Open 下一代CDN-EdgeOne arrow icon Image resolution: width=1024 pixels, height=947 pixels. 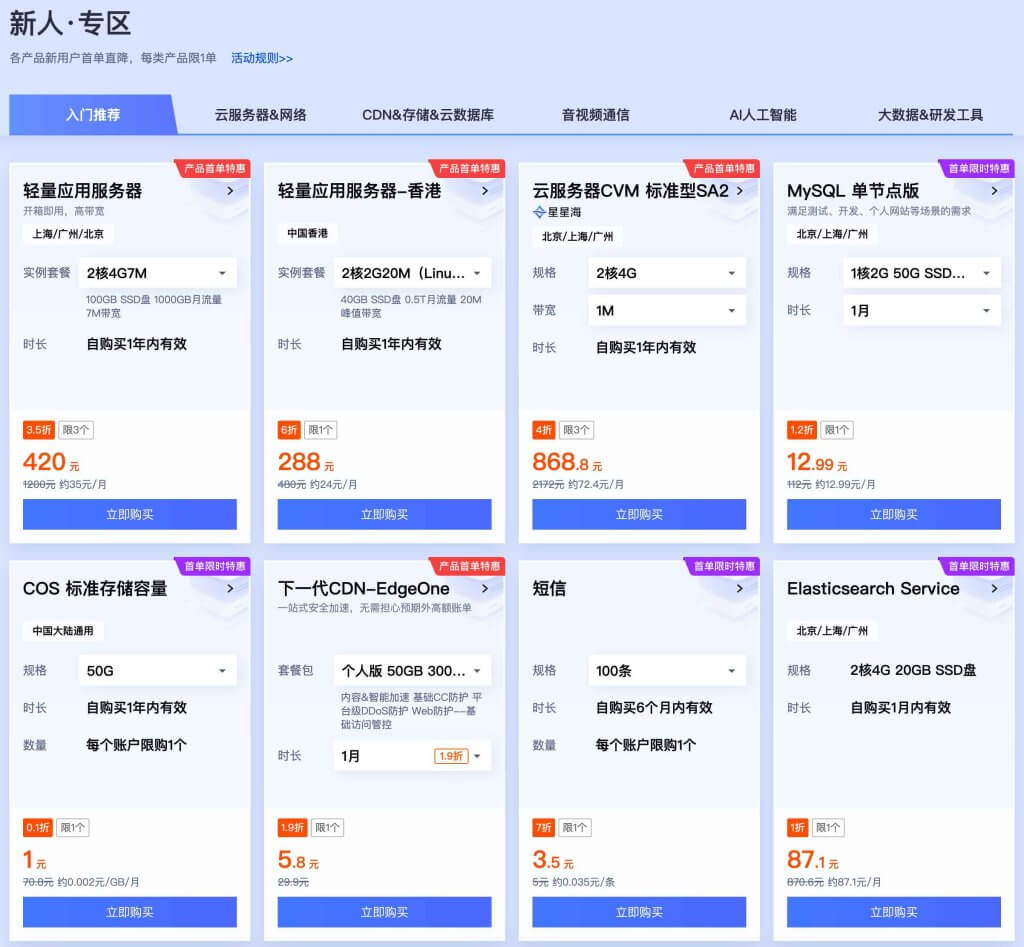(485, 588)
